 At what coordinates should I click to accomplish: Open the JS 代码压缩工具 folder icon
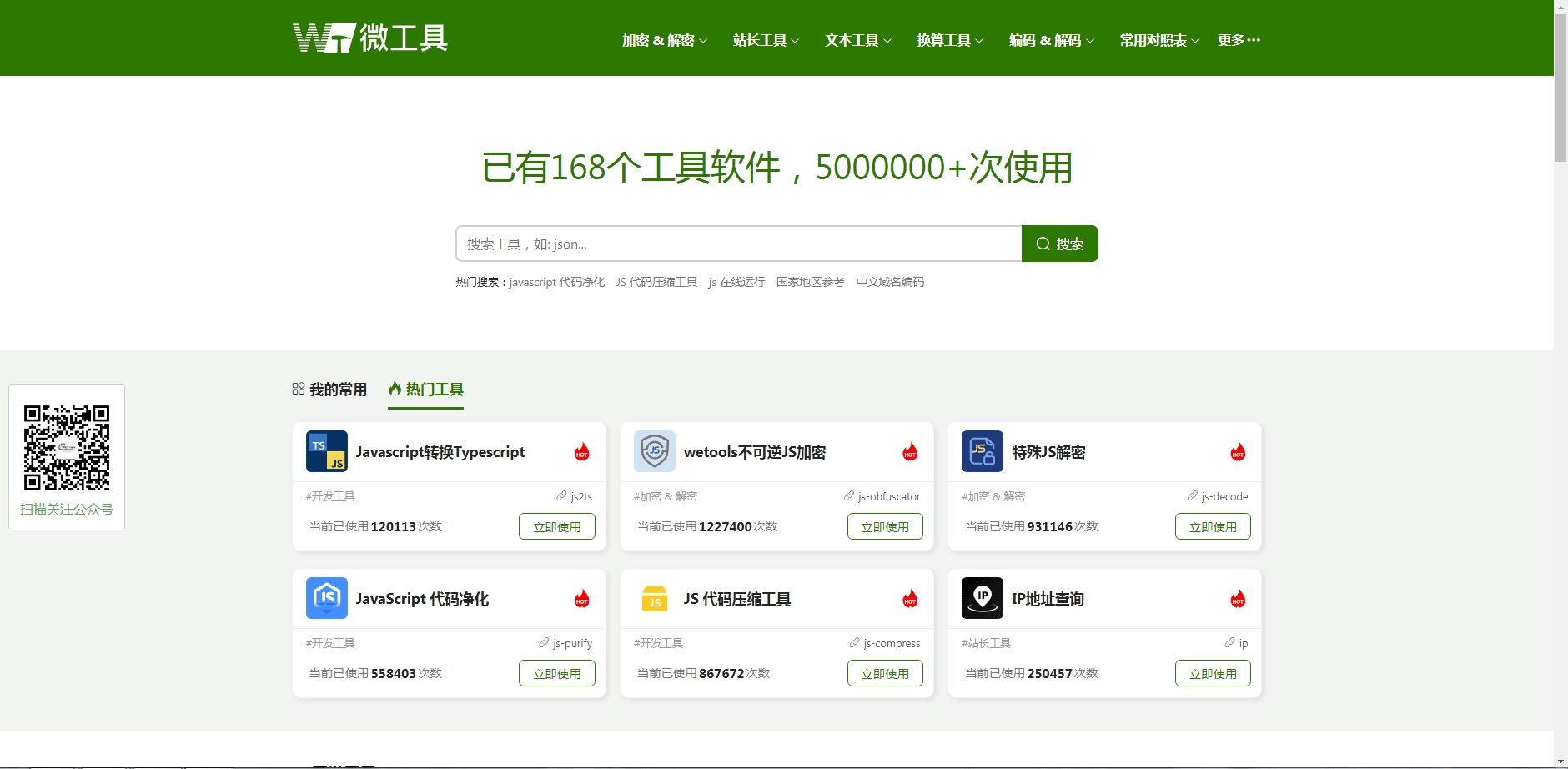(655, 598)
